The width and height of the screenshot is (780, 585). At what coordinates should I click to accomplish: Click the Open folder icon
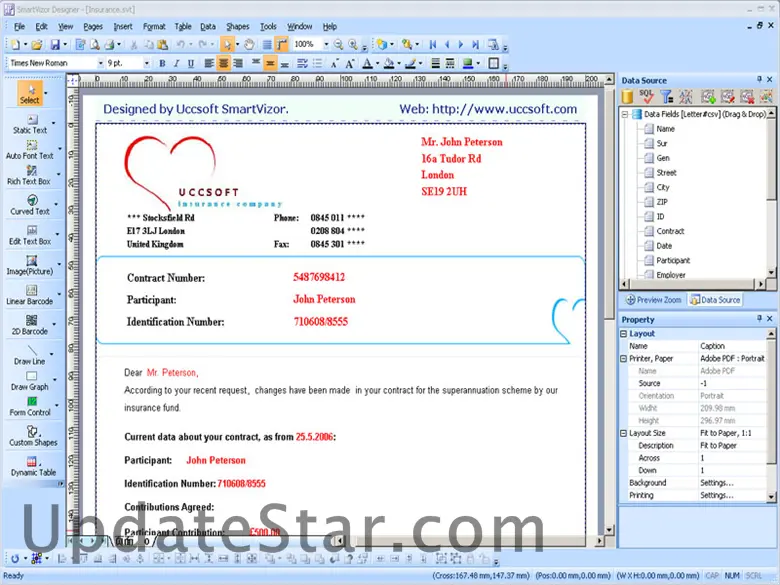37,45
